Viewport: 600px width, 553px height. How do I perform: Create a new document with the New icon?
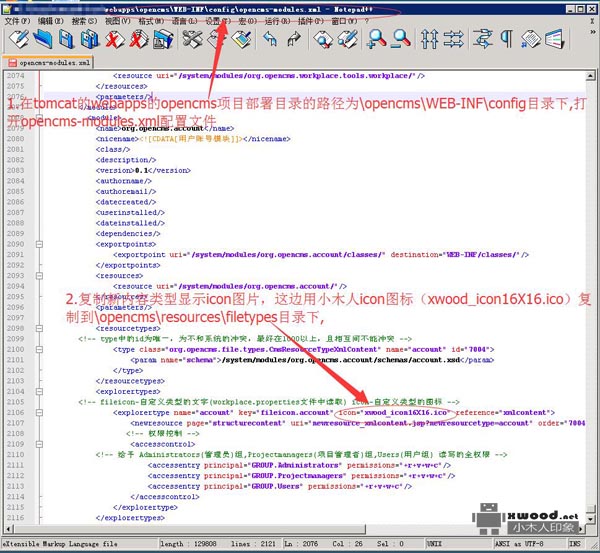click(18, 39)
